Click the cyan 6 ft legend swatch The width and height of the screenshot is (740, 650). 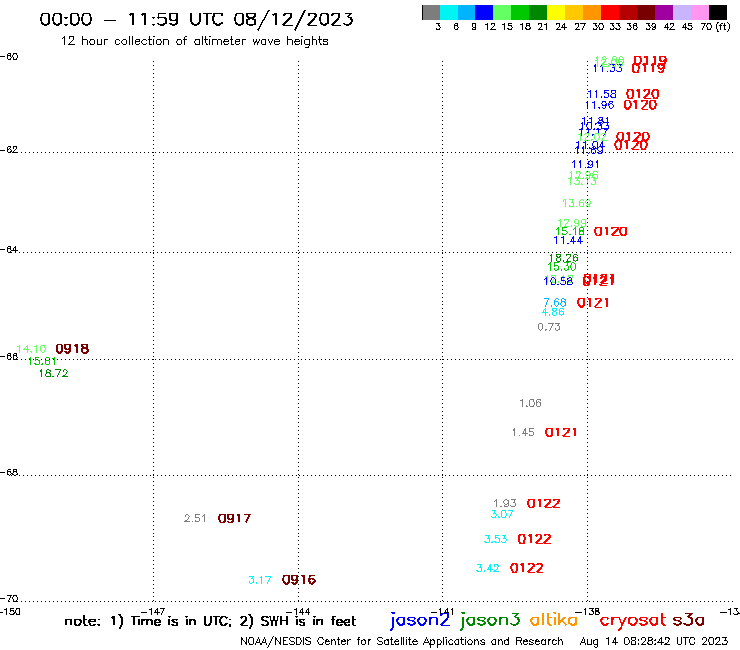tap(449, 12)
